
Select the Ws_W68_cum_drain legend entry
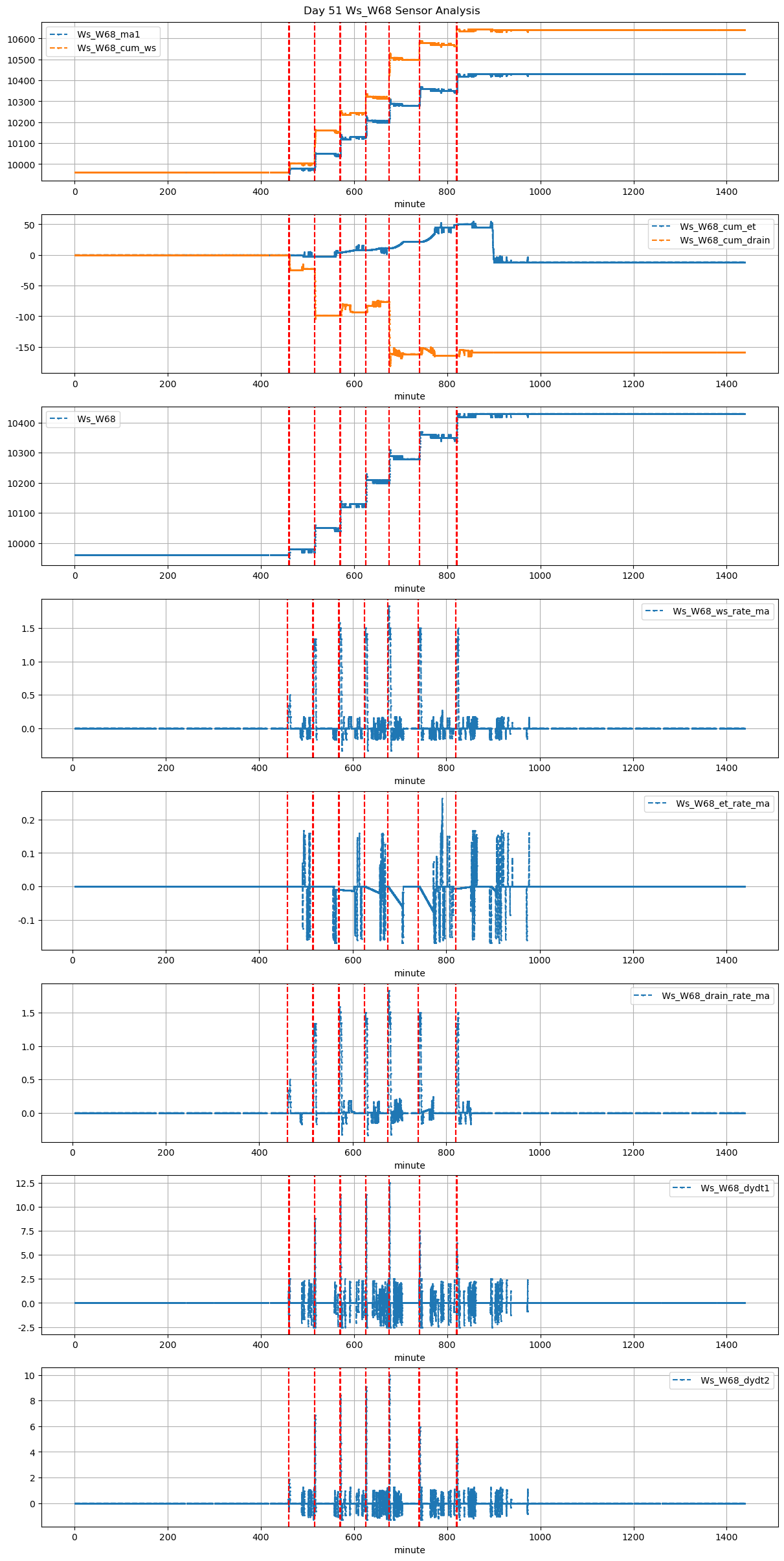point(724,240)
